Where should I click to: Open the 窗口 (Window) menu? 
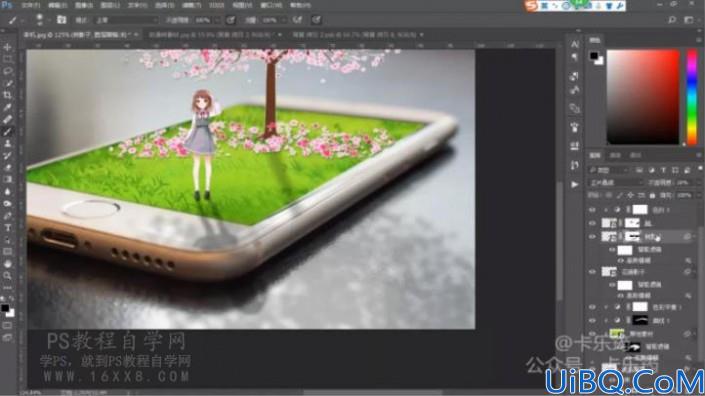271,5
